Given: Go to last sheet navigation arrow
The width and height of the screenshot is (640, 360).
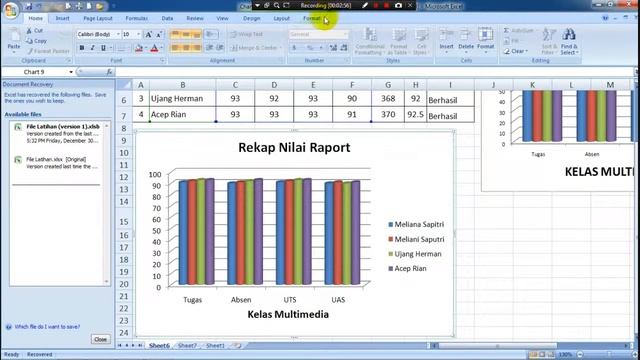Looking at the screenshot, I should [140, 346].
